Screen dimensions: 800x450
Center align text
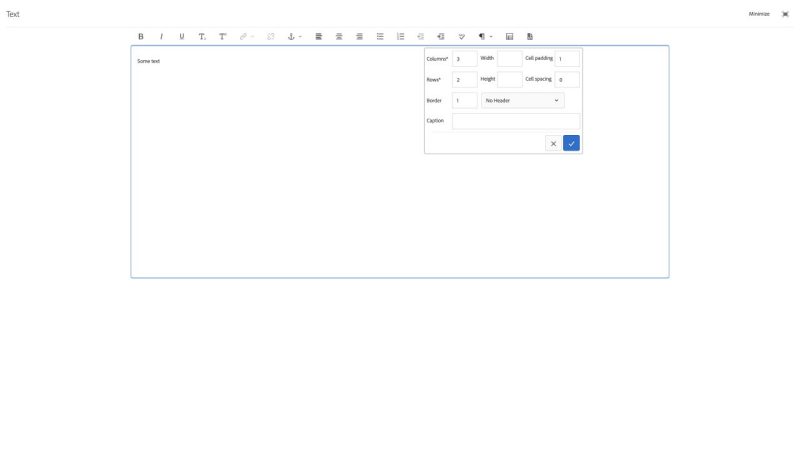(339, 36)
